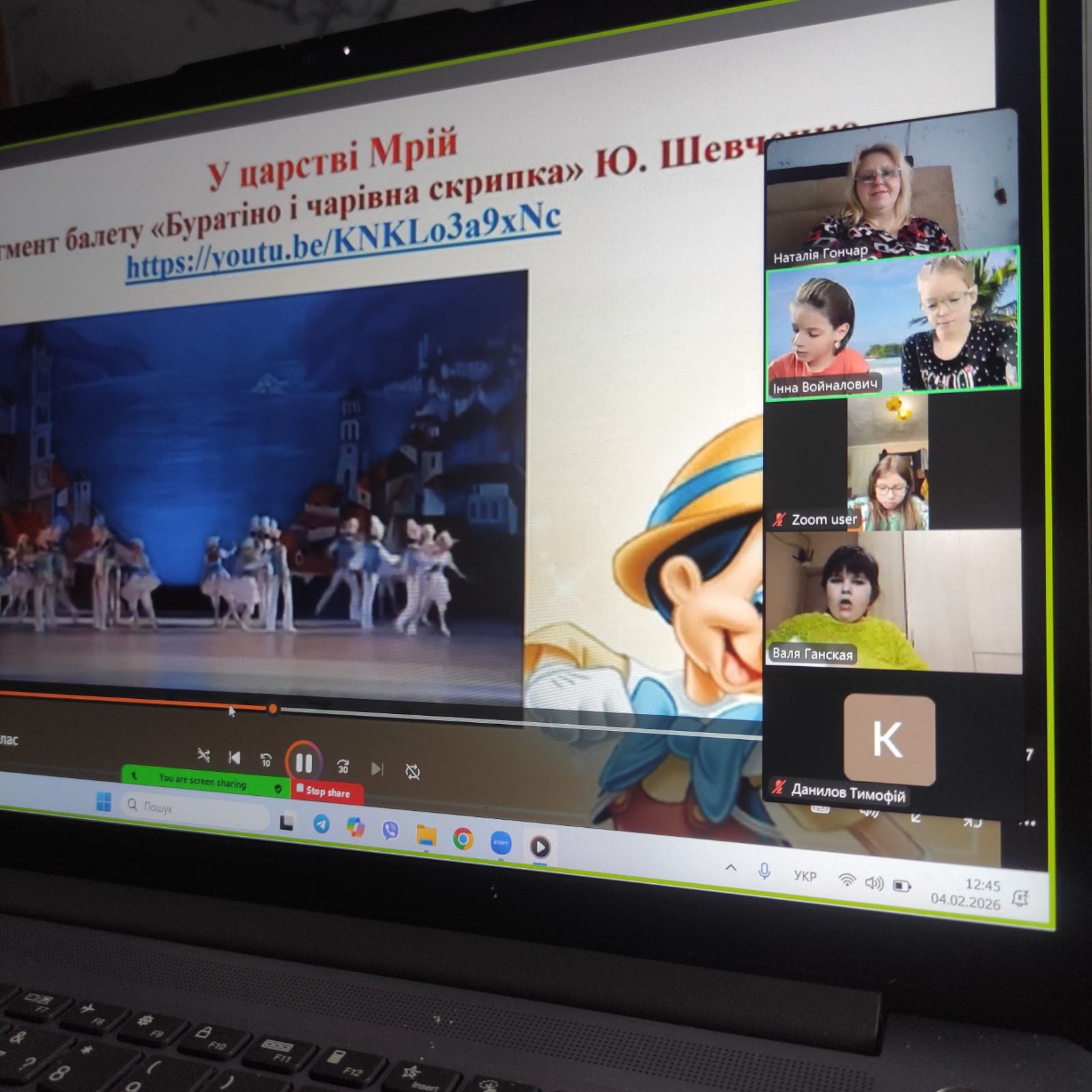Open Viber from the taskbar

[390, 830]
